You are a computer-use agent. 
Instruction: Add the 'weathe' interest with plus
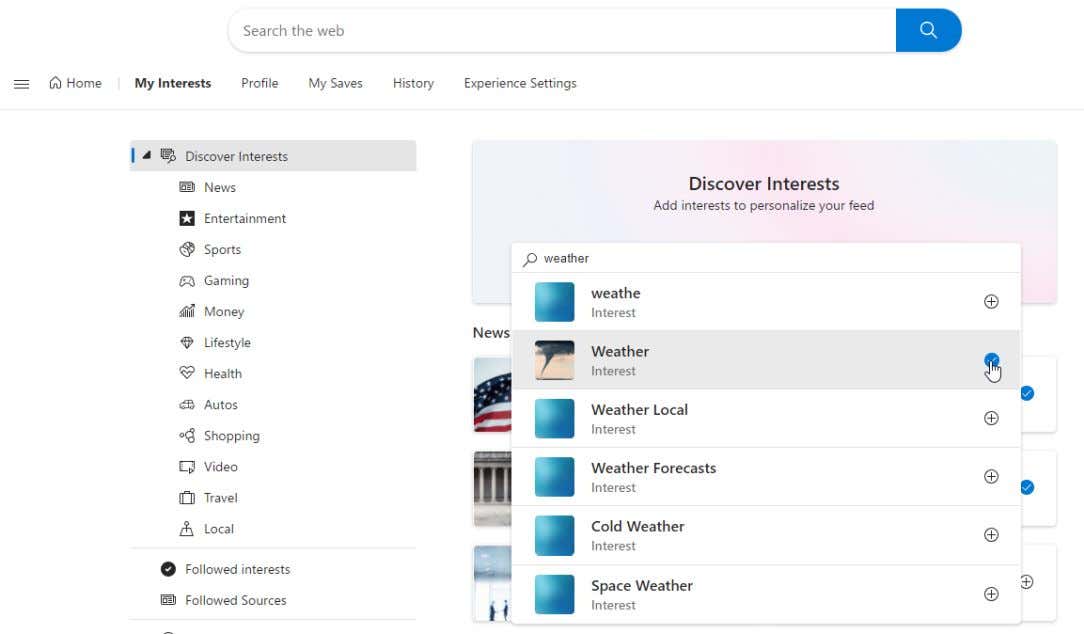coord(991,301)
